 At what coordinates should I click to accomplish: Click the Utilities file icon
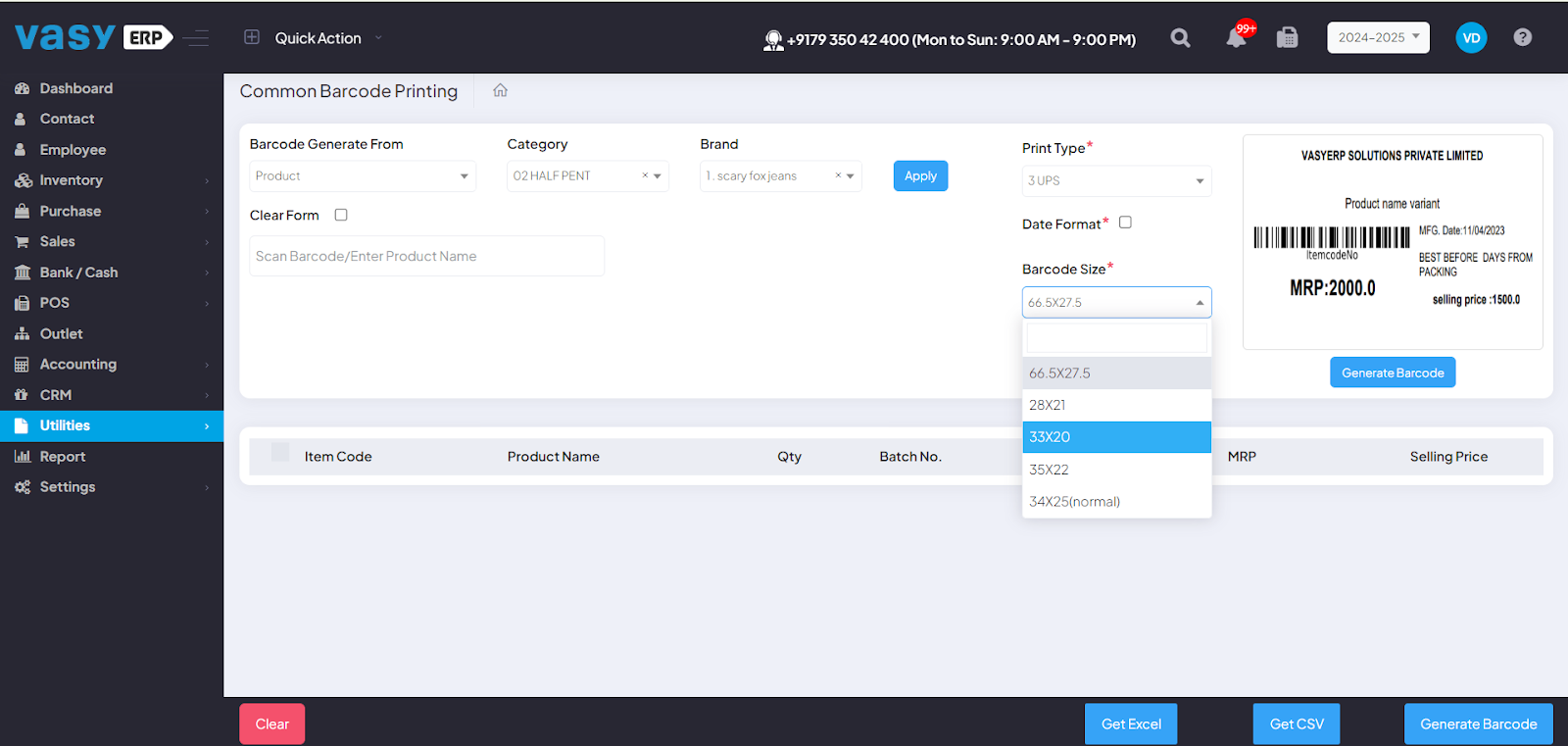pos(22,425)
